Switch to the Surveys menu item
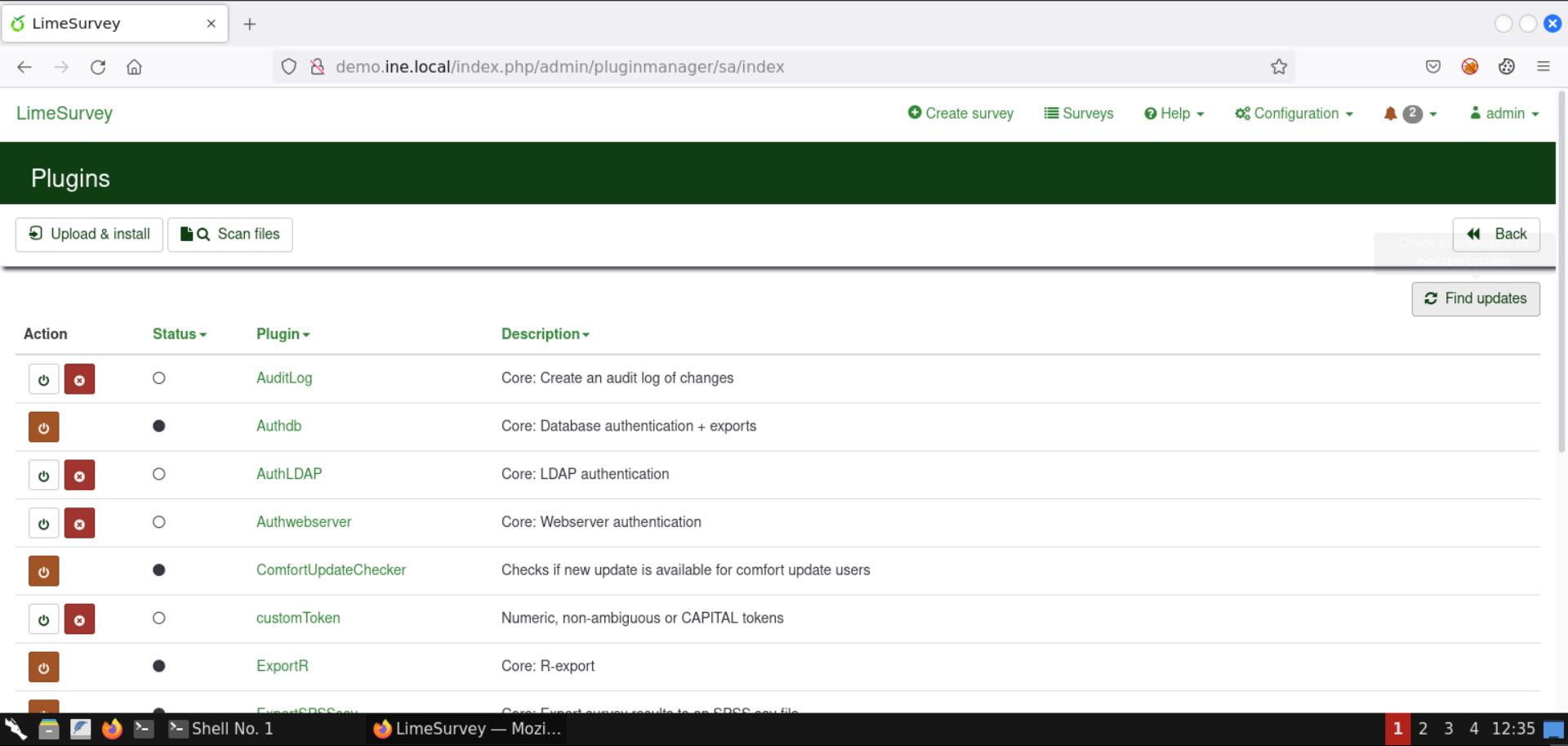 point(1079,114)
